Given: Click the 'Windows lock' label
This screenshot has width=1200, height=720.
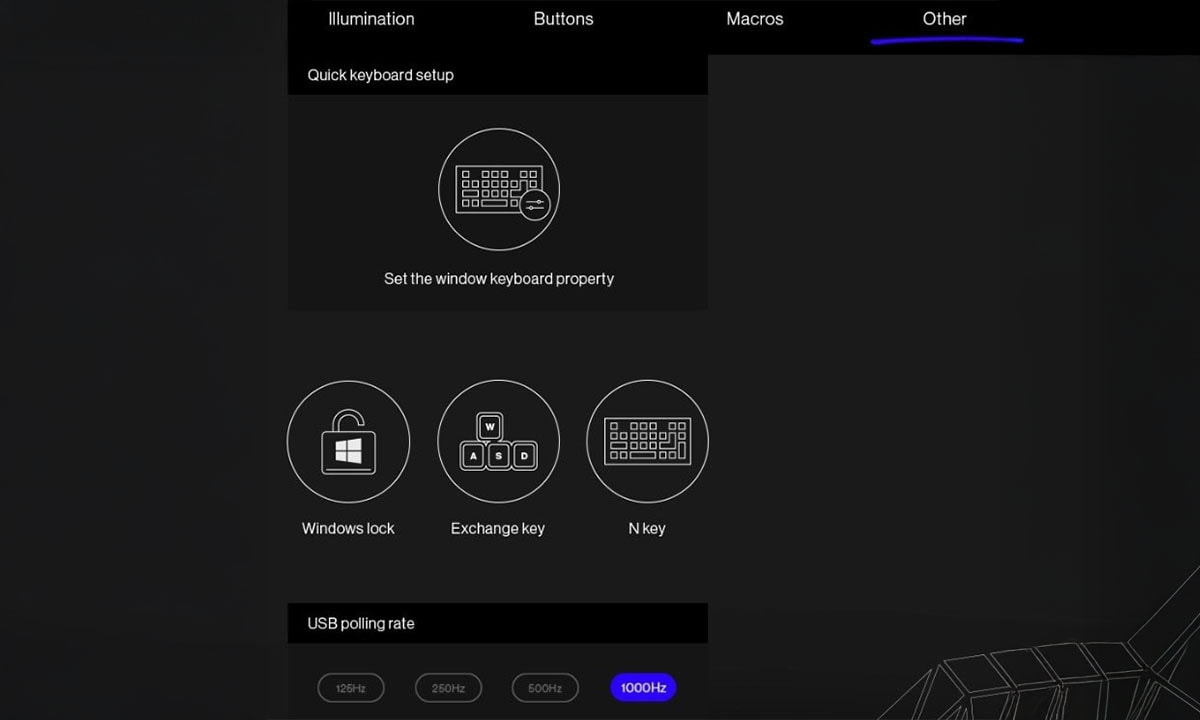Looking at the screenshot, I should tap(348, 529).
